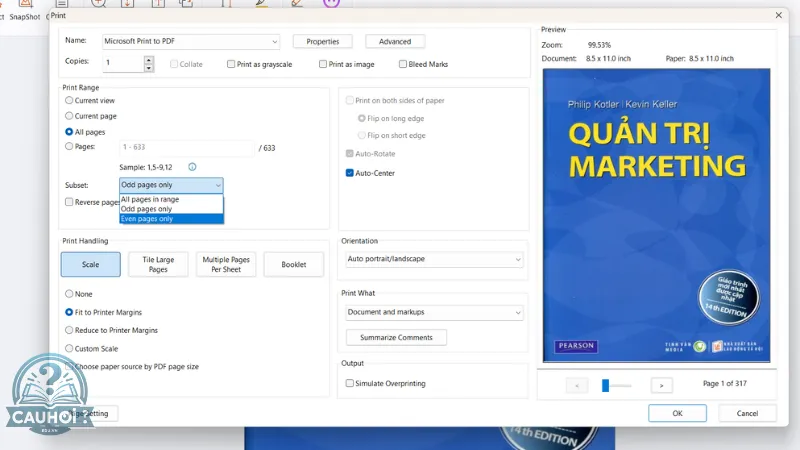The width and height of the screenshot is (800, 450).
Task: Choose Odd pages only from the list
Action: coord(171,209)
